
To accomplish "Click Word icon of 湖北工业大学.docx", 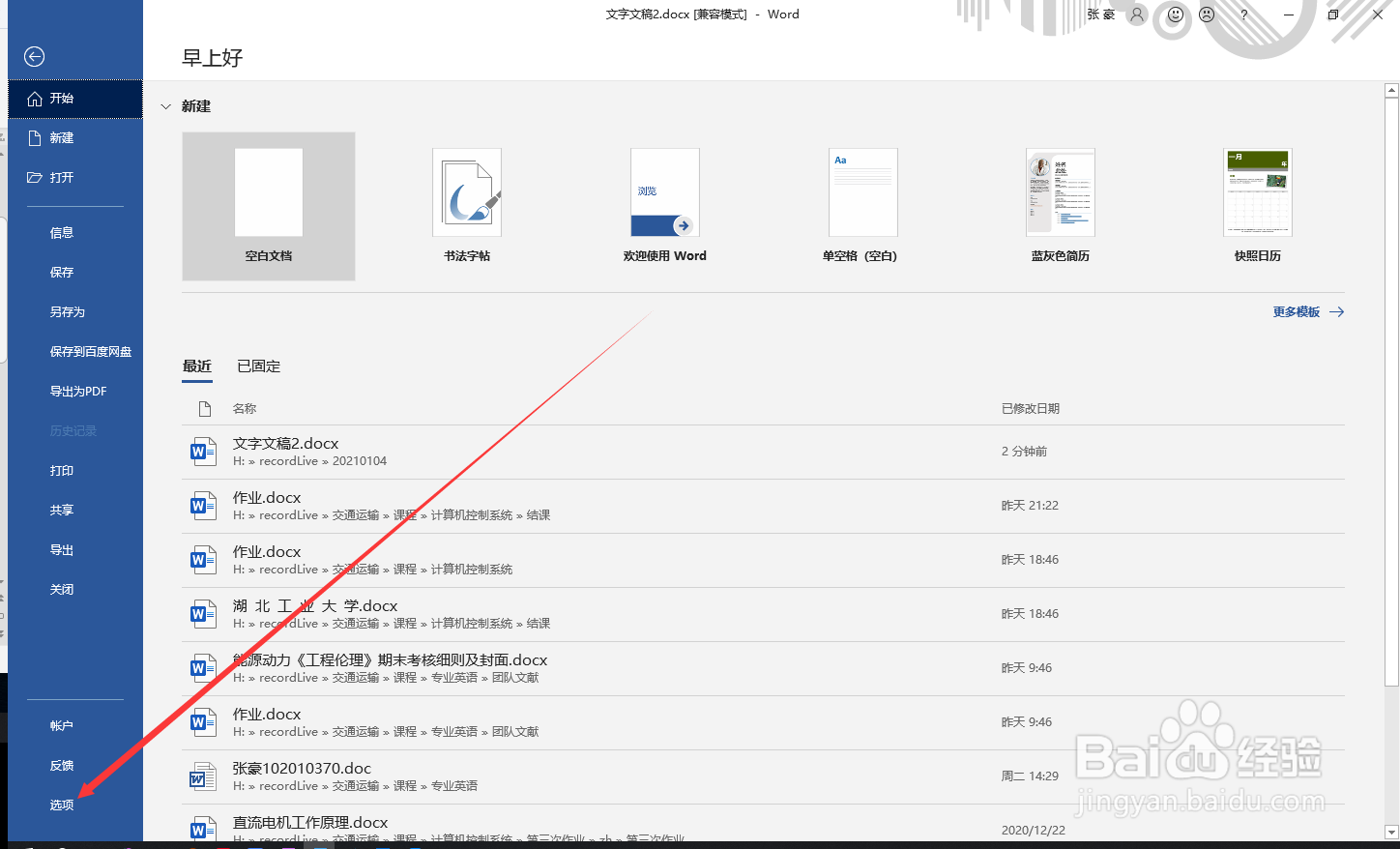I will click(201, 614).
